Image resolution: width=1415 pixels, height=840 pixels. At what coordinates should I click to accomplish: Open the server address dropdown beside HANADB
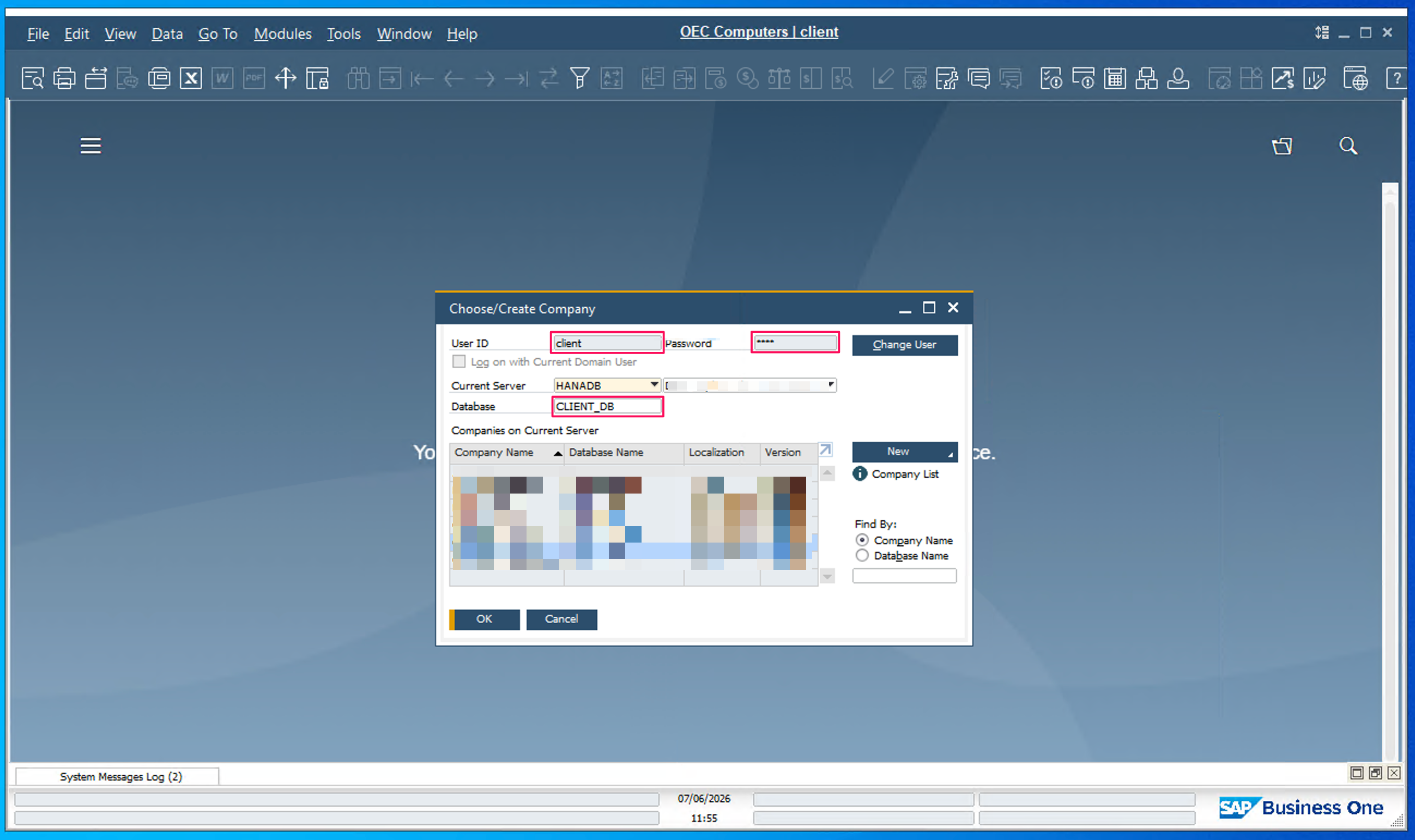[831, 385]
